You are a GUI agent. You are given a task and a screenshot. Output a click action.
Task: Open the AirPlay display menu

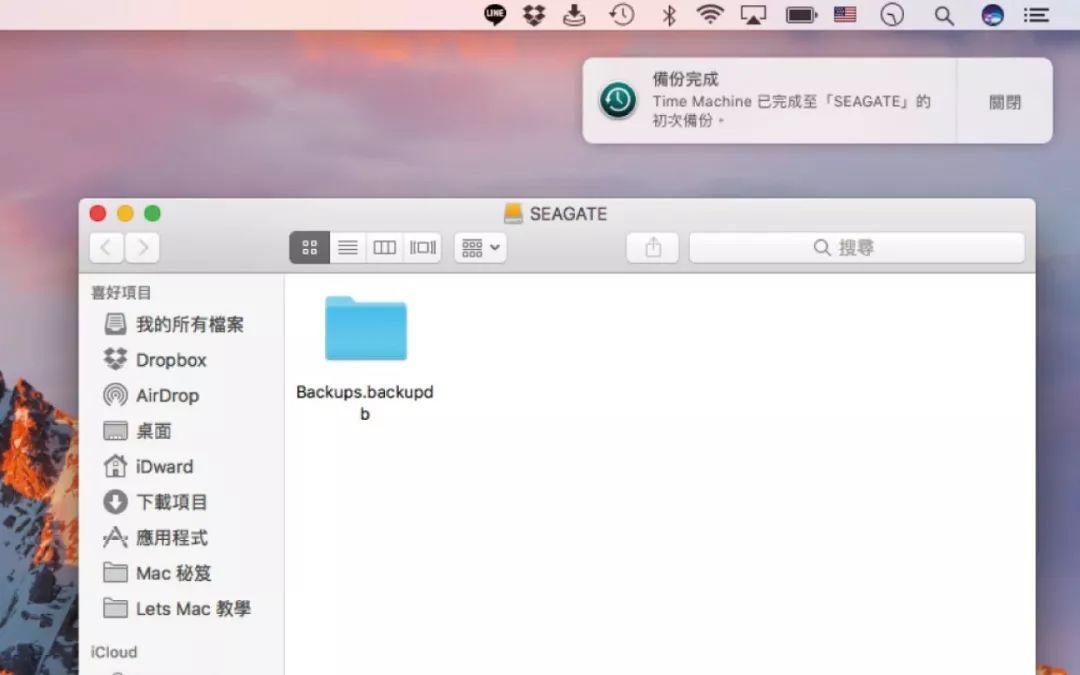click(x=753, y=14)
